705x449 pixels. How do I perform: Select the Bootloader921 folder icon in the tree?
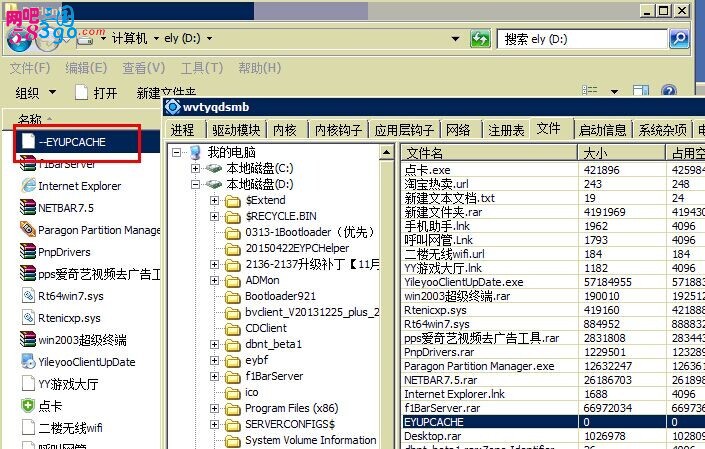point(232,297)
